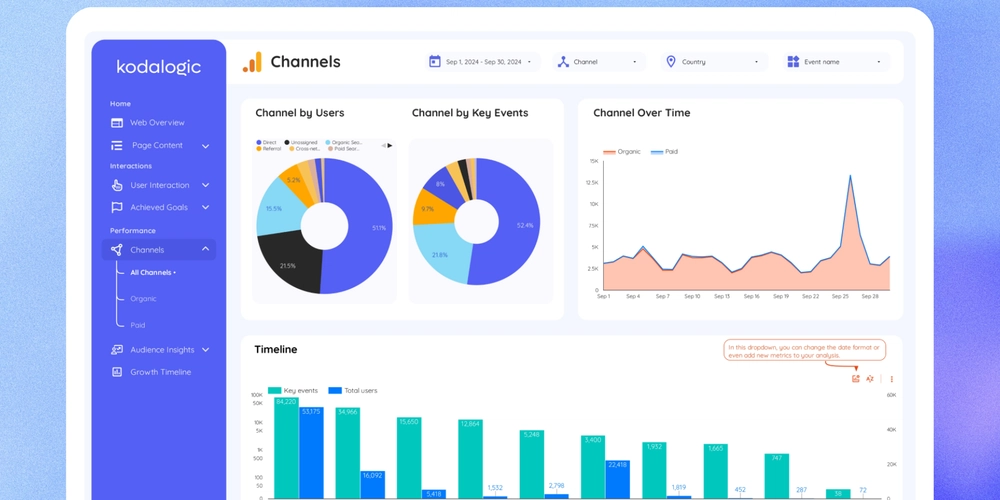Image resolution: width=1000 pixels, height=500 pixels.
Task: Click Channel Over Time heading
Action: pos(642,113)
